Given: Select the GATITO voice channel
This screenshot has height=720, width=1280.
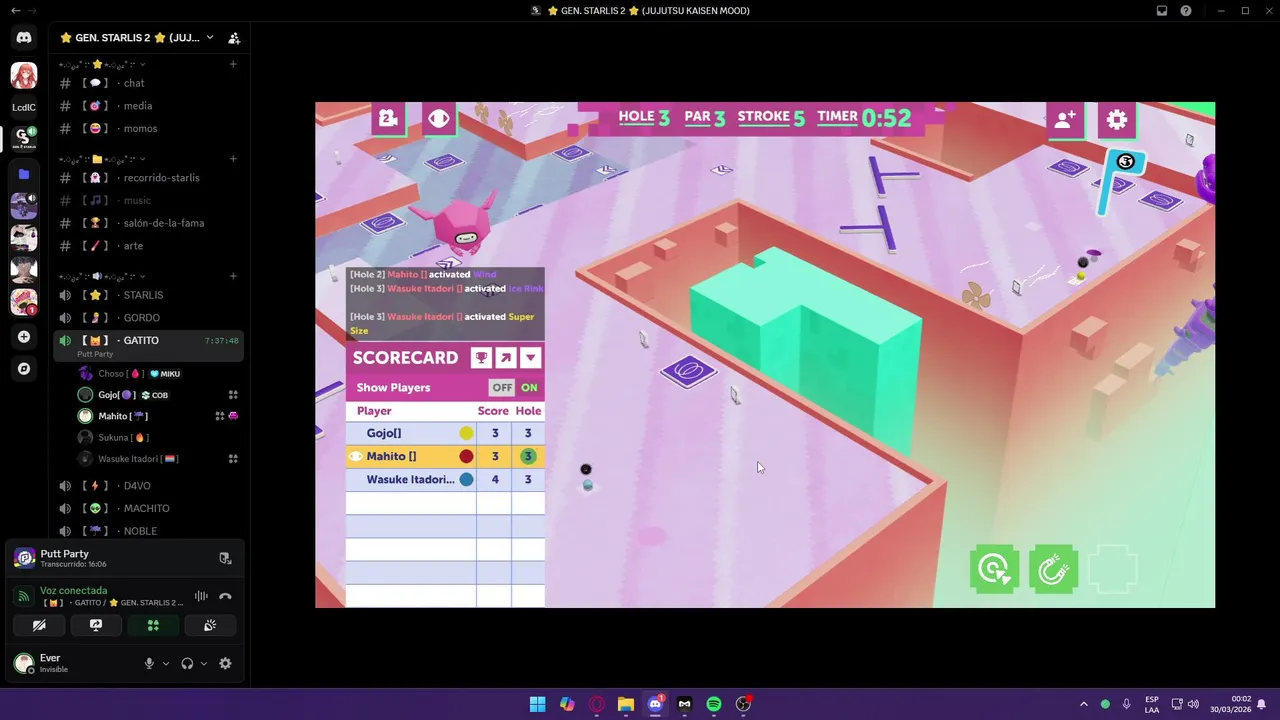Looking at the screenshot, I should [x=150, y=345].
